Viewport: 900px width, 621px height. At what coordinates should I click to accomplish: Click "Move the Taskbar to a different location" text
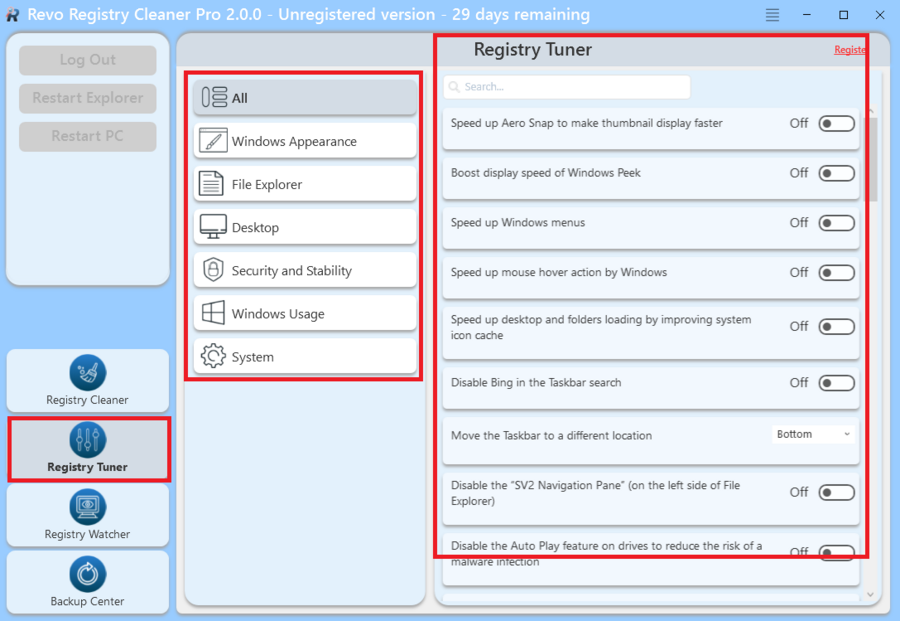(551, 436)
